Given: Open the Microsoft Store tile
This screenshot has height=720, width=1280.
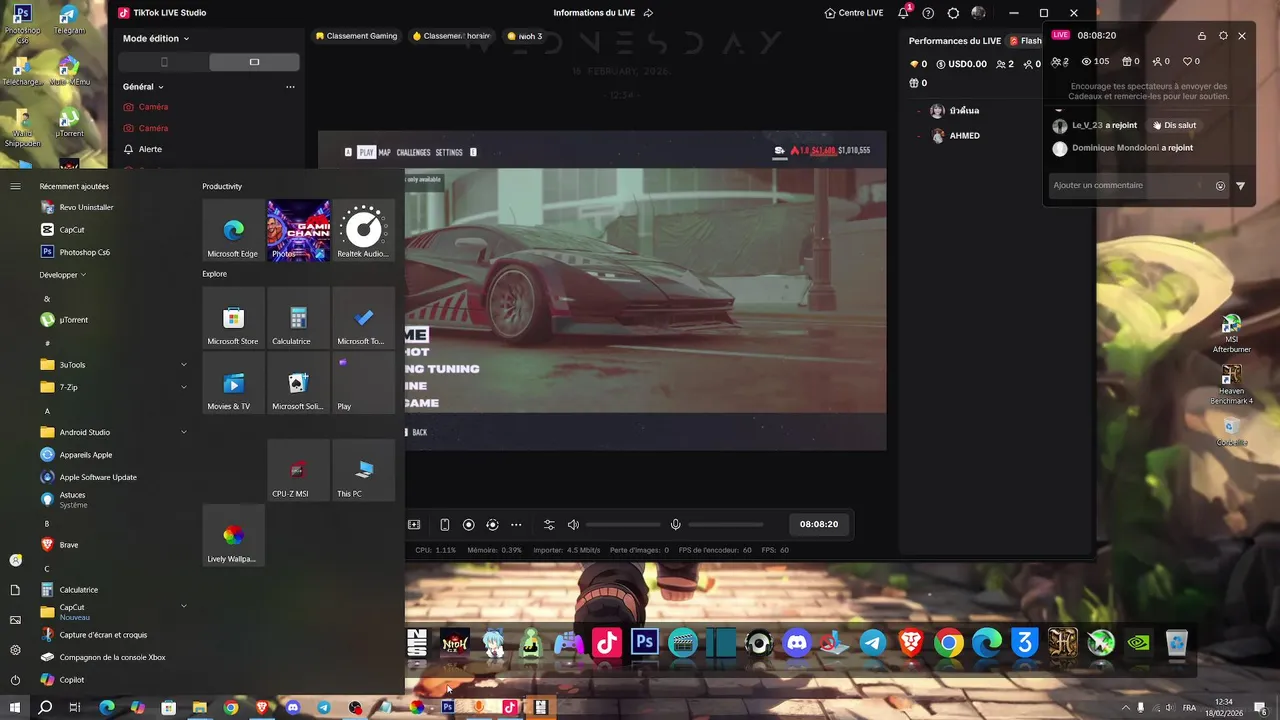Looking at the screenshot, I should click(233, 317).
